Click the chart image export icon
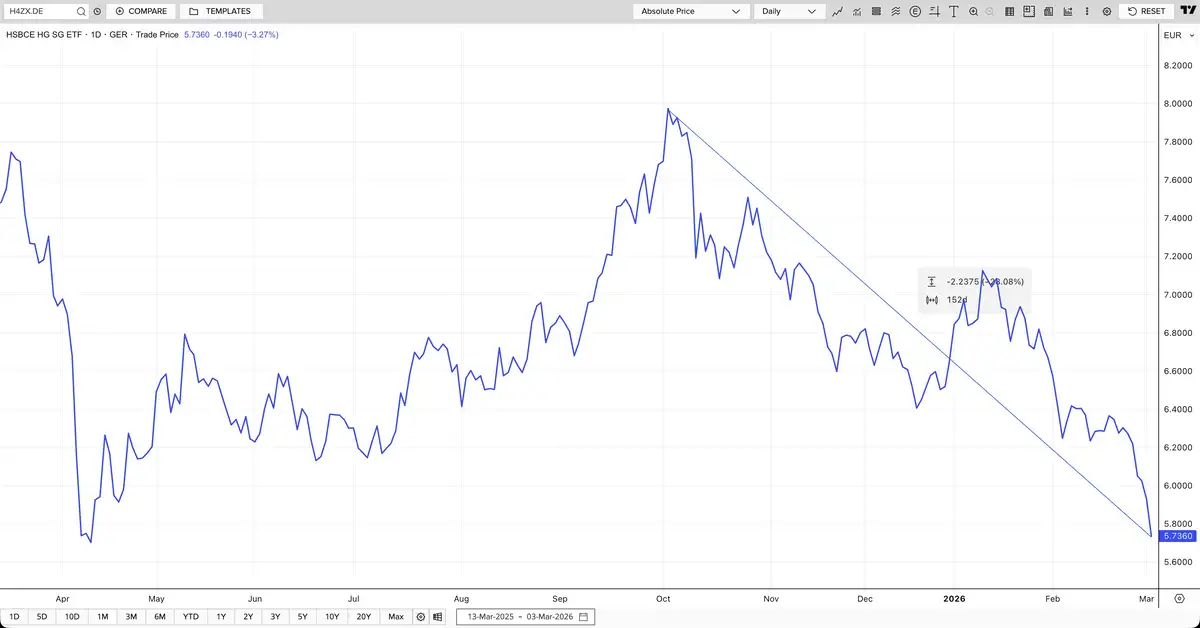This screenshot has width=1200, height=628. pos(1067,11)
